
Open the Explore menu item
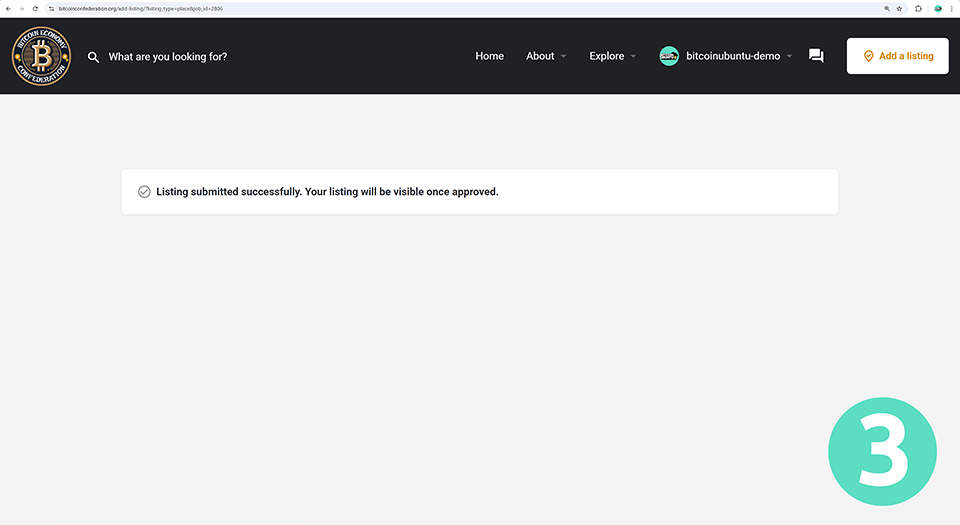point(606,56)
